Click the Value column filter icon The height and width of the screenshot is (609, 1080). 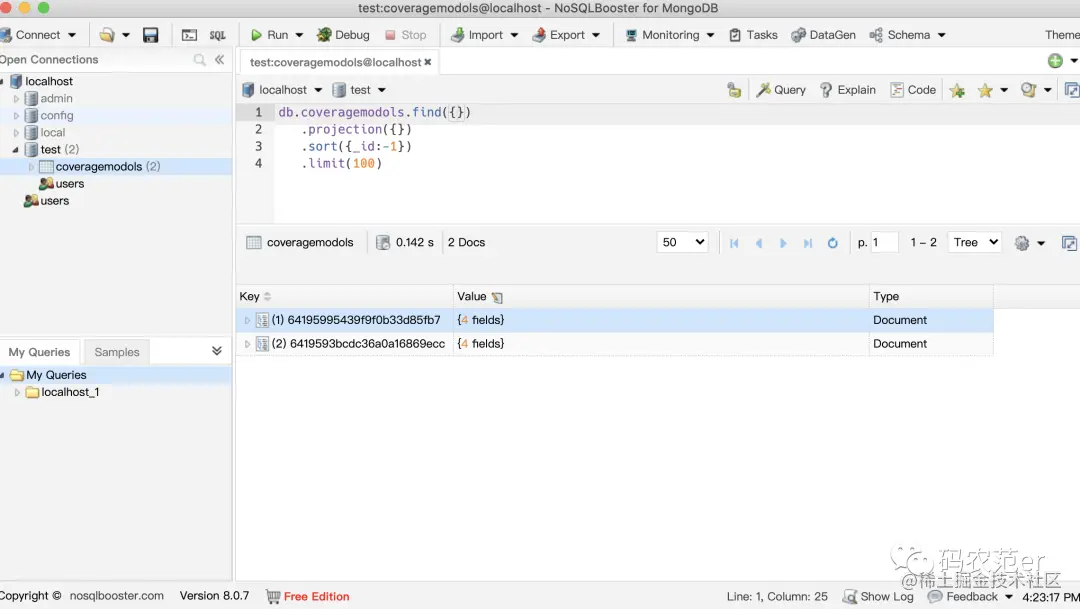coord(497,298)
